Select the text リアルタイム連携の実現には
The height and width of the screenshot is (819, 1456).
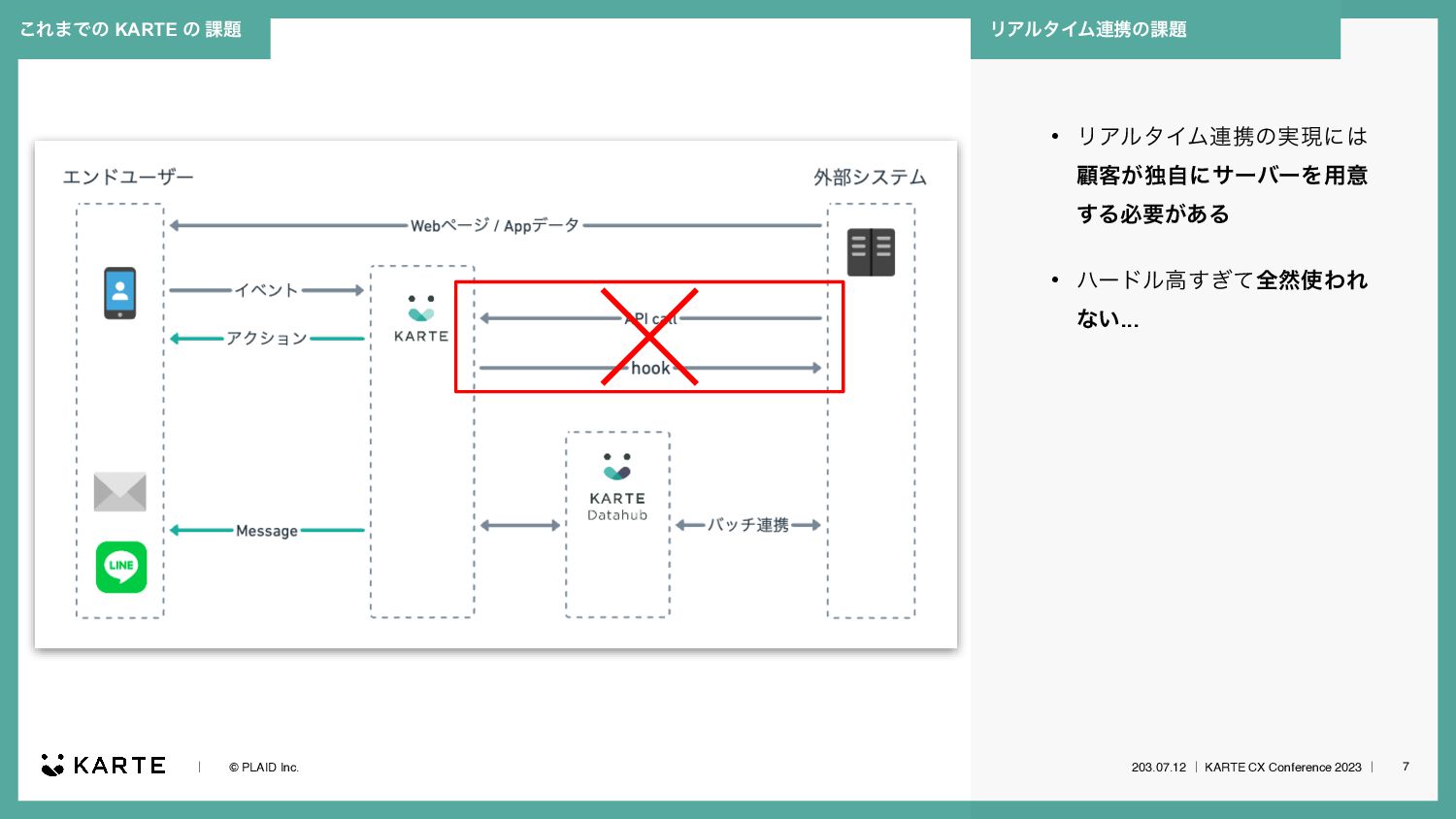[1222, 137]
